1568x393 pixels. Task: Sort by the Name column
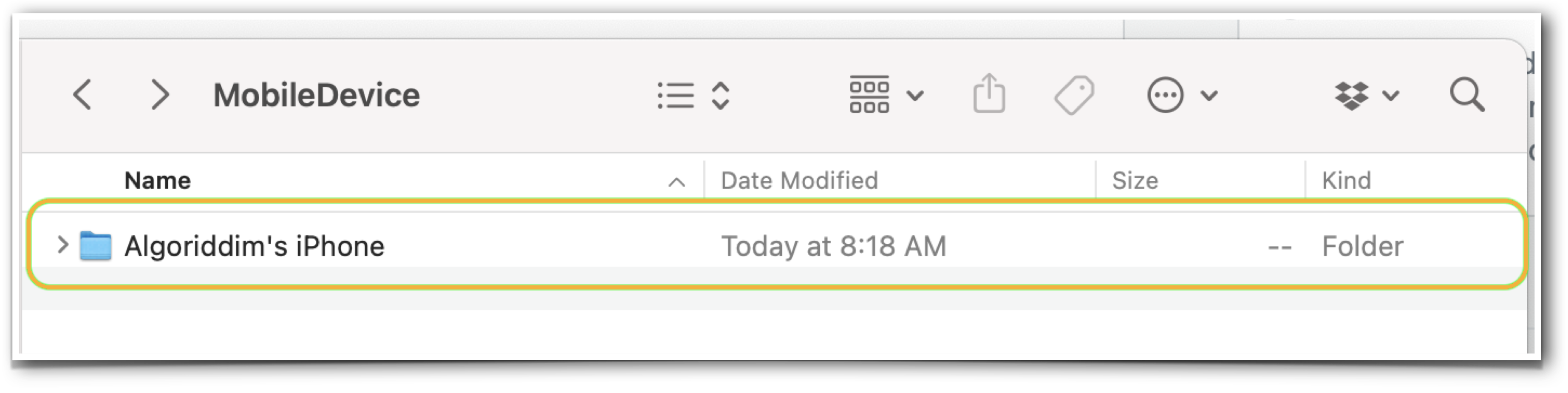[158, 180]
